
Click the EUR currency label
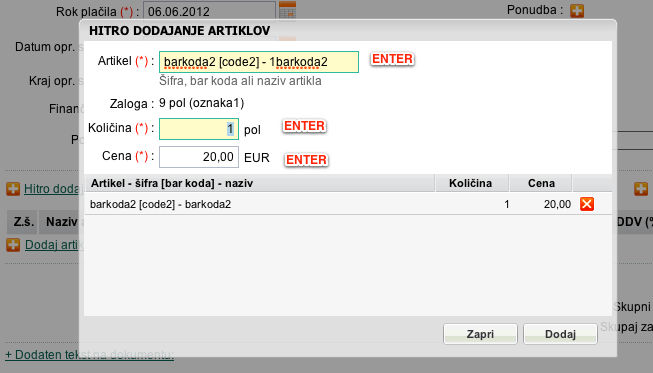[257, 158]
